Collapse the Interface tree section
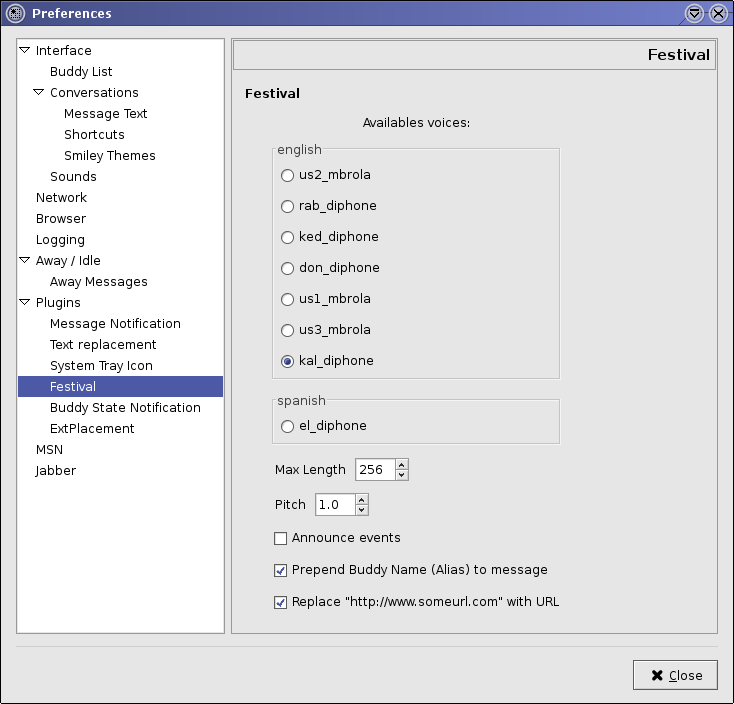The width and height of the screenshot is (734, 704). [25, 50]
